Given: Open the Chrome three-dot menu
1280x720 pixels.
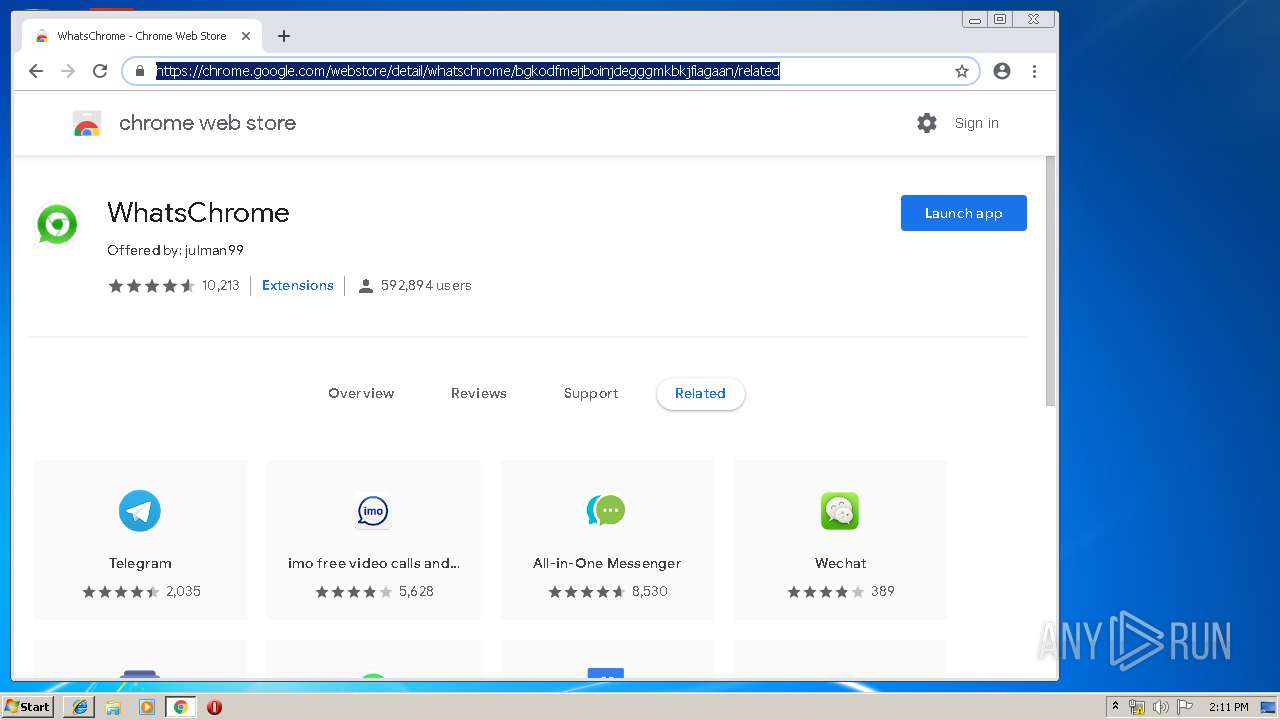Looking at the screenshot, I should [x=1034, y=71].
